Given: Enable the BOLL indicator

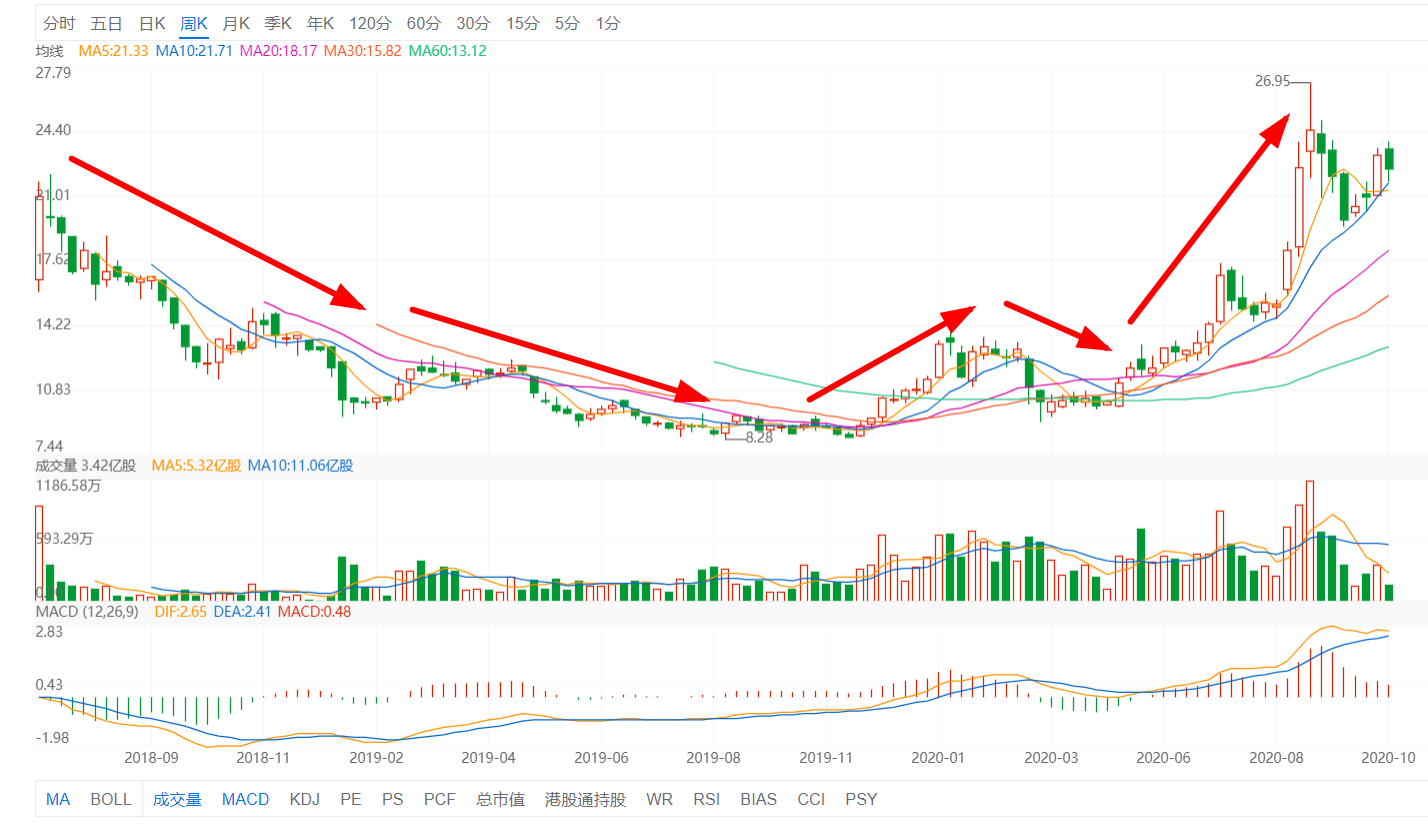Looking at the screenshot, I should click(x=111, y=799).
